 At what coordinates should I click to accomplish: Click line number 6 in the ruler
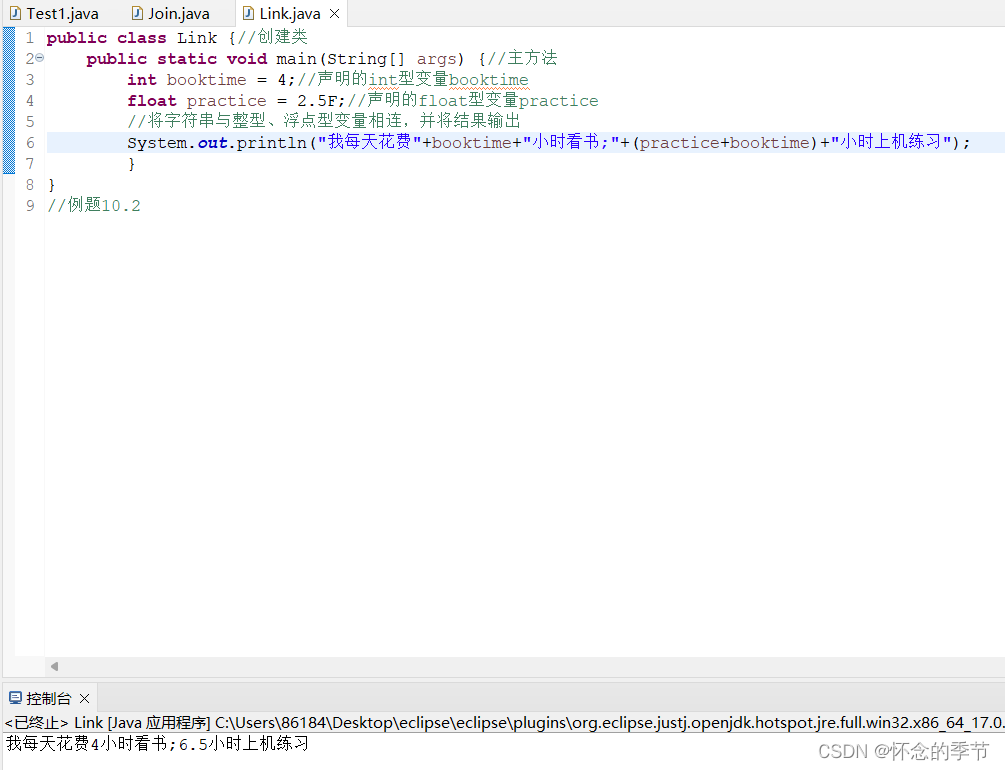click(x=29, y=142)
